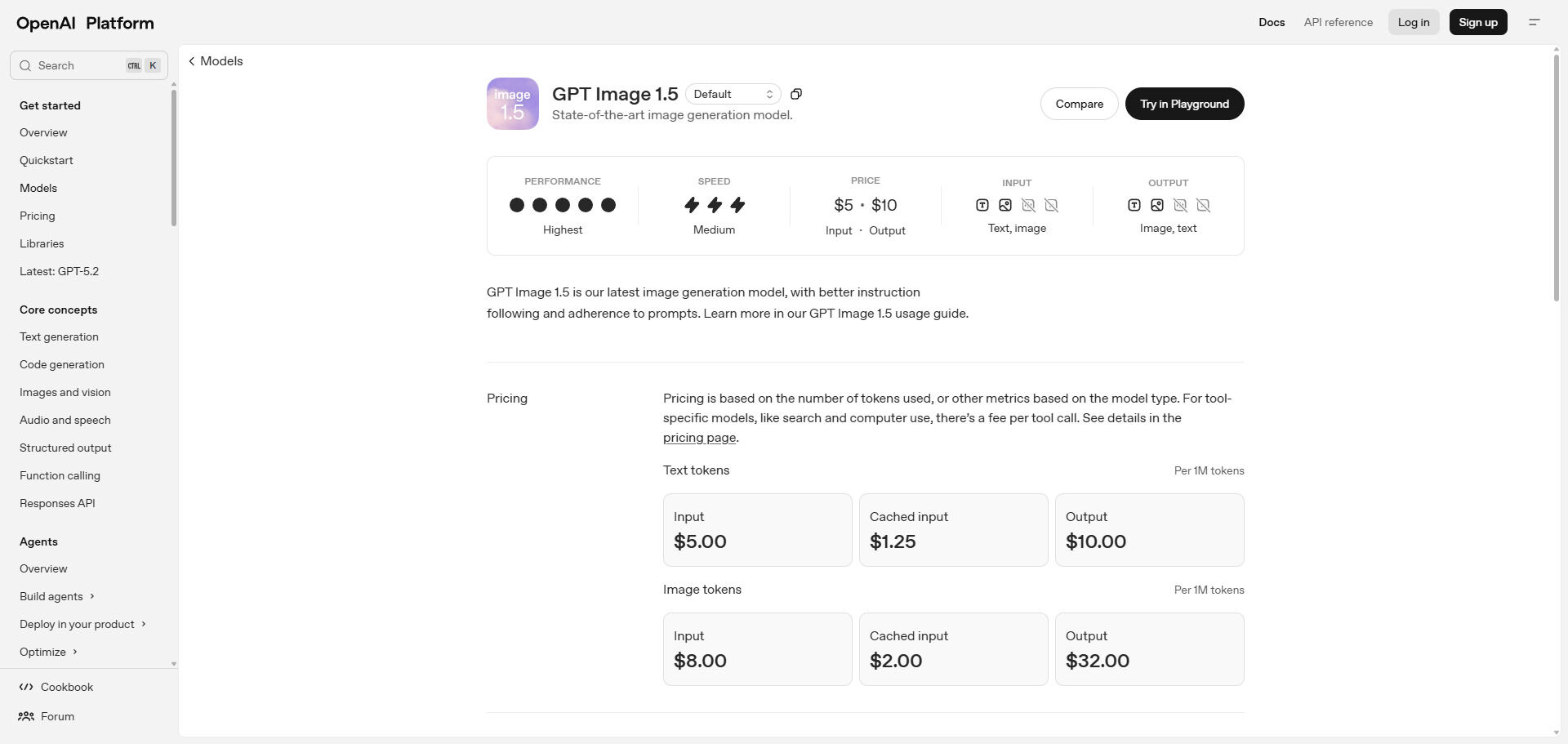Click the back chevron beside Models

coord(192,61)
